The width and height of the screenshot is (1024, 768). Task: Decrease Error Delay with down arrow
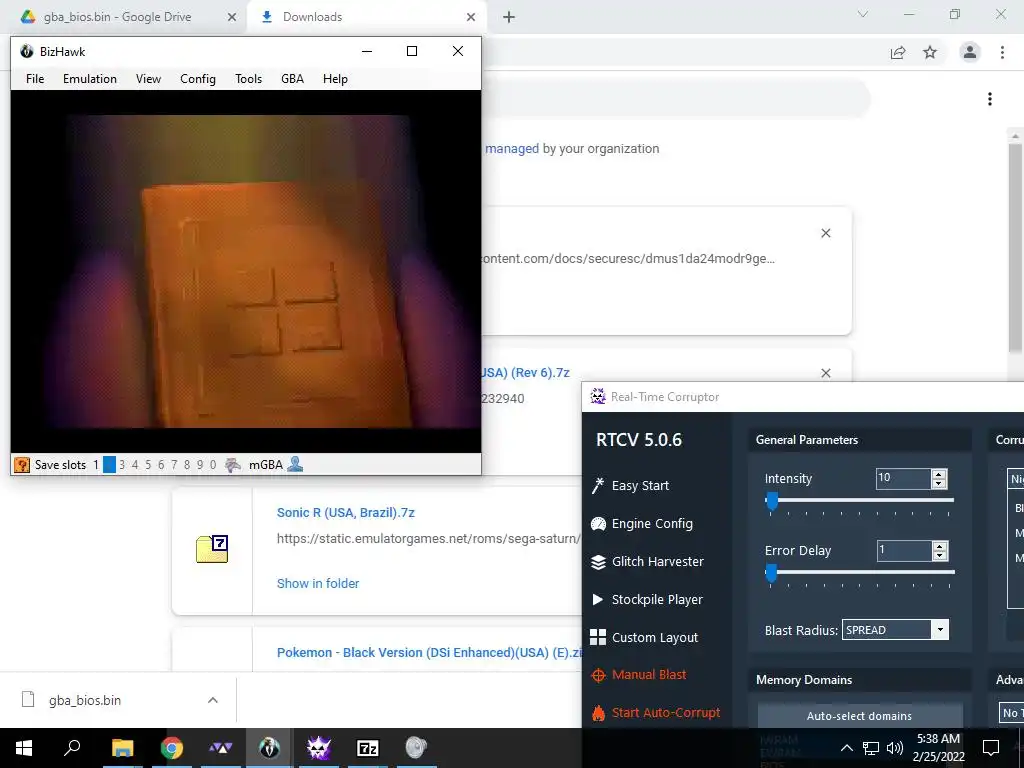pos(940,556)
